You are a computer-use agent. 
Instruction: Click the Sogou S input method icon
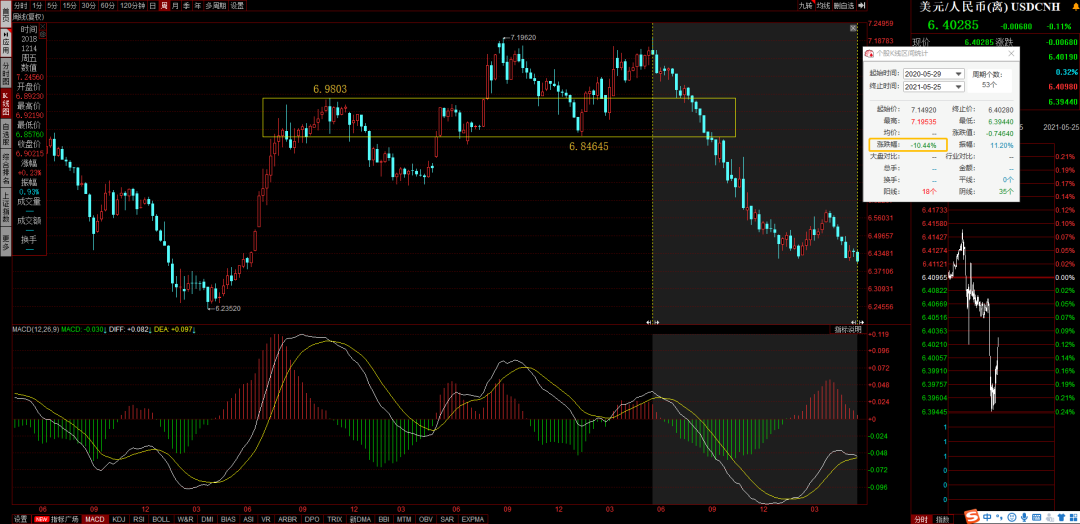[972, 516]
